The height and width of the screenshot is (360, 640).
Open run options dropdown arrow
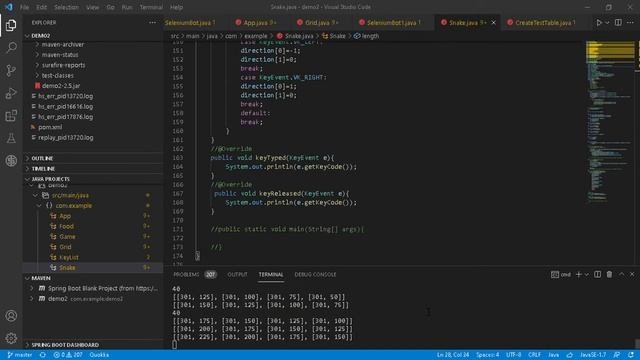tap(607, 23)
